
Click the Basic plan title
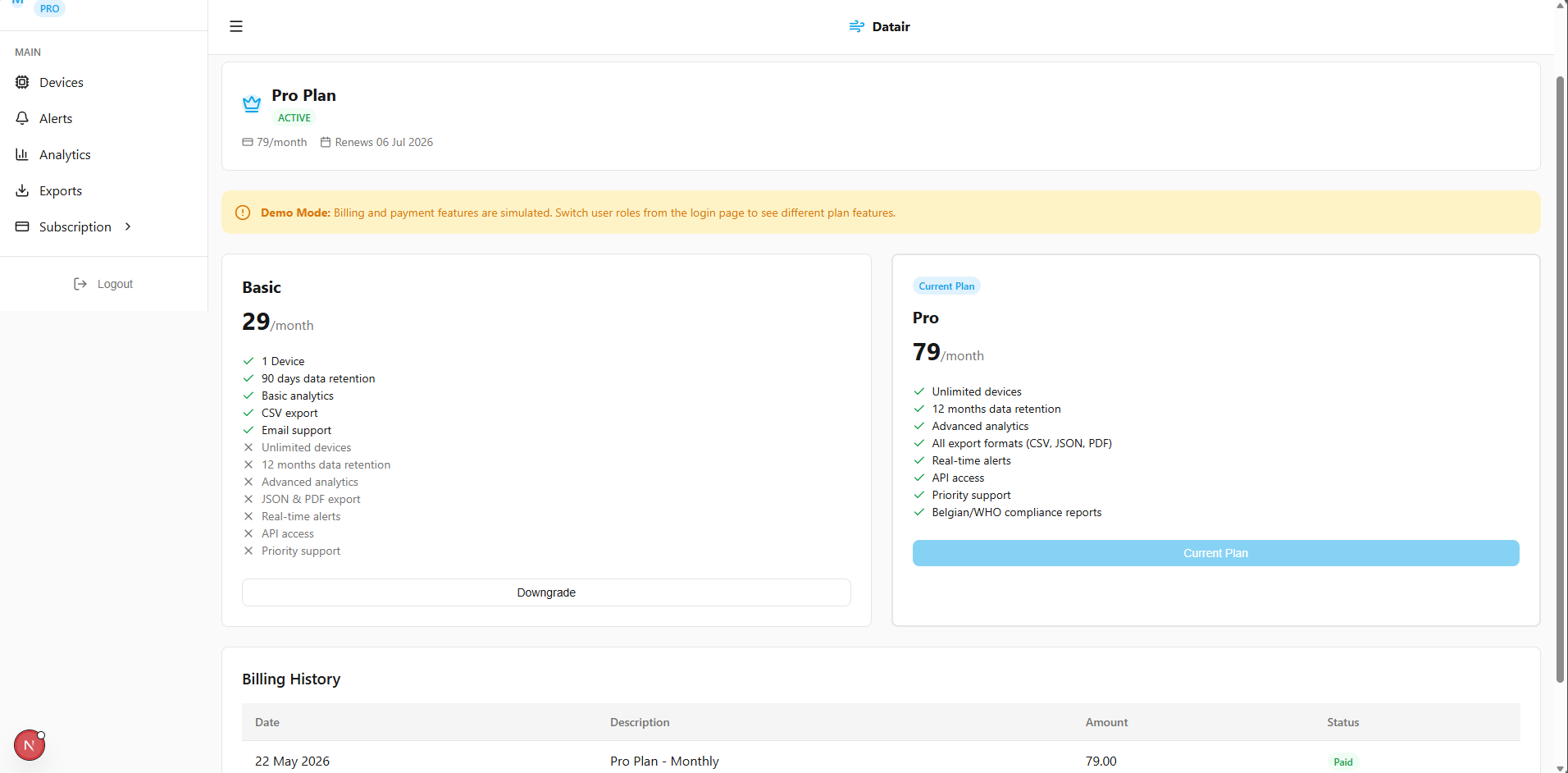click(x=262, y=287)
